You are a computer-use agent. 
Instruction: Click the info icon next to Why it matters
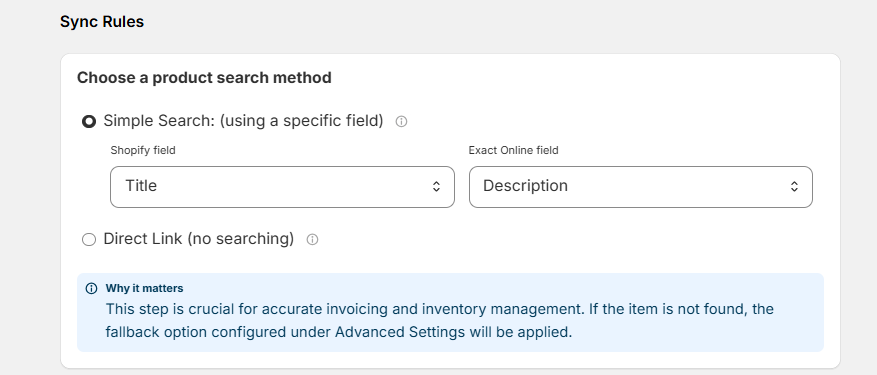click(91, 289)
